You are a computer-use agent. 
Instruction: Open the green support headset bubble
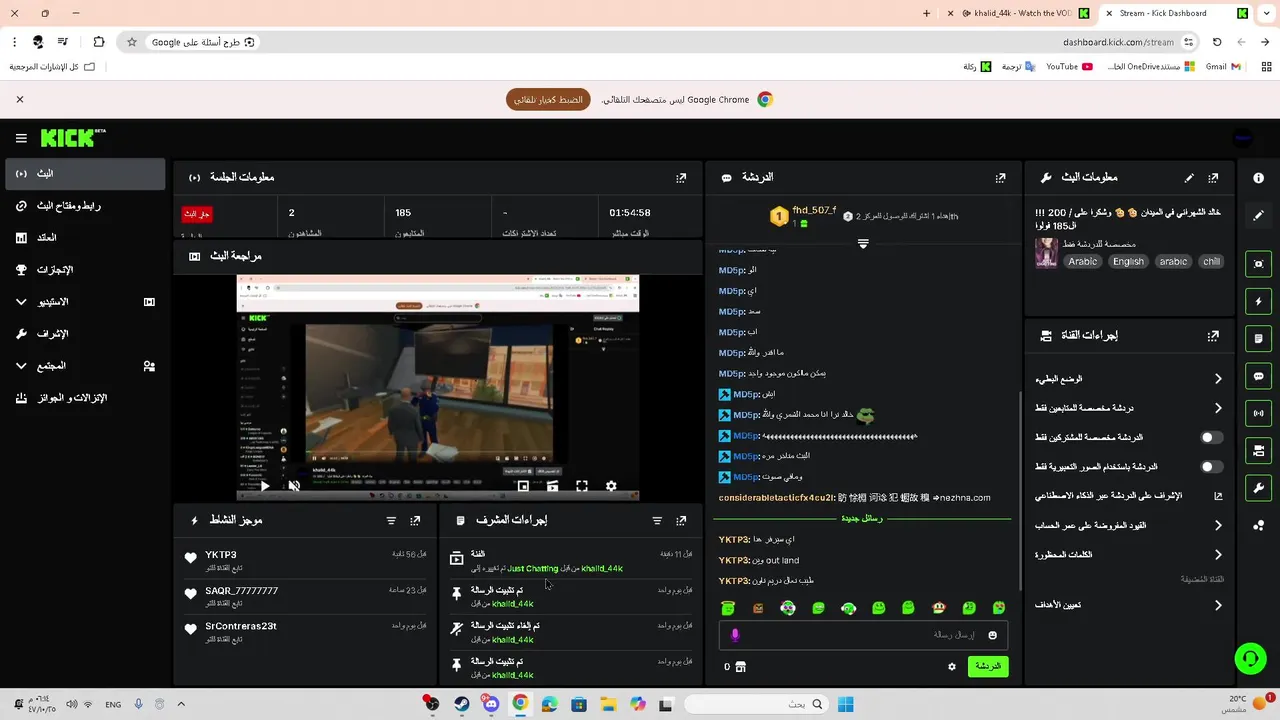click(1250, 658)
